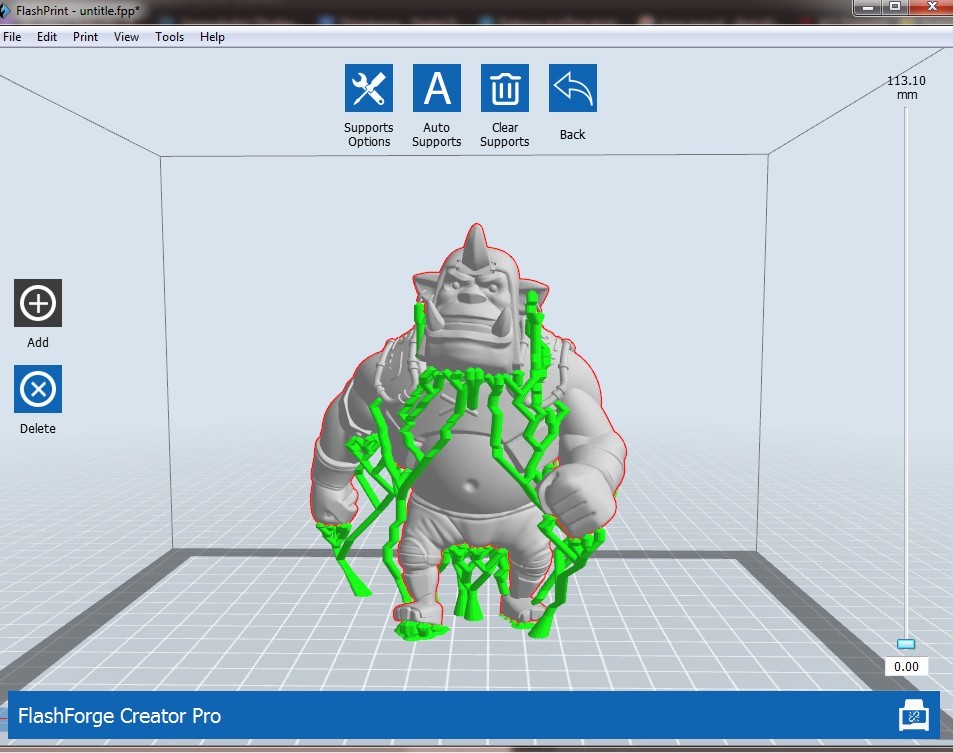Select the Add support tool
The image size is (953, 753).
click(x=38, y=303)
